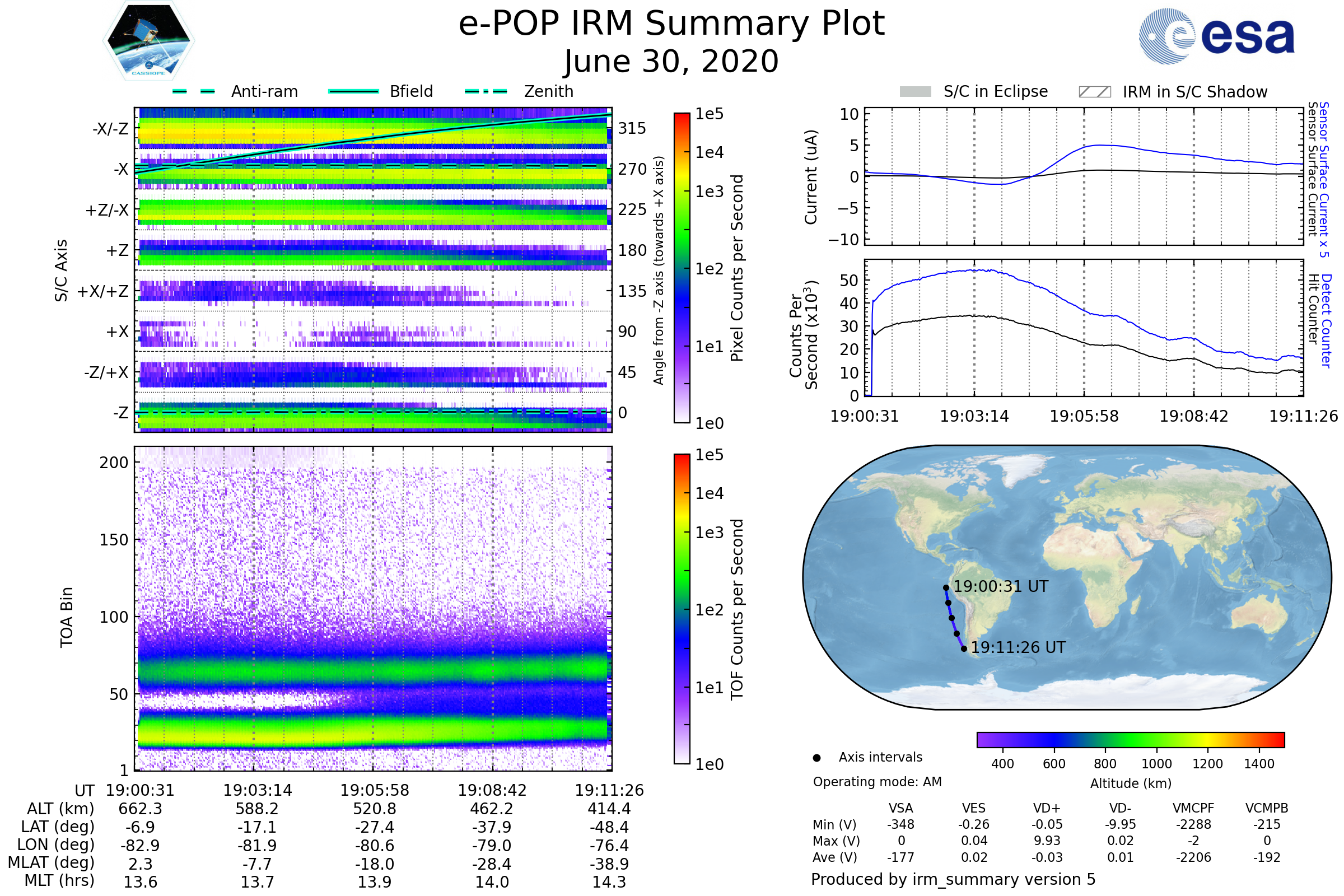Click the Bfield solid legend line
Image resolution: width=1344 pixels, height=896 pixels.
(x=354, y=91)
